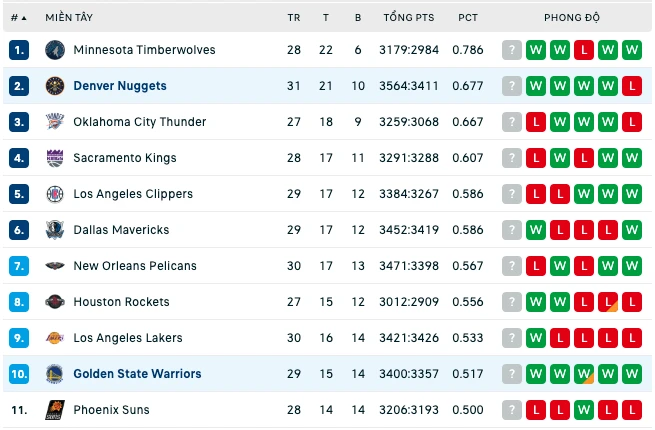Image resolution: width=655 pixels, height=430 pixels.
Task: Click Warriors W badge with orange corner
Action: click(584, 374)
